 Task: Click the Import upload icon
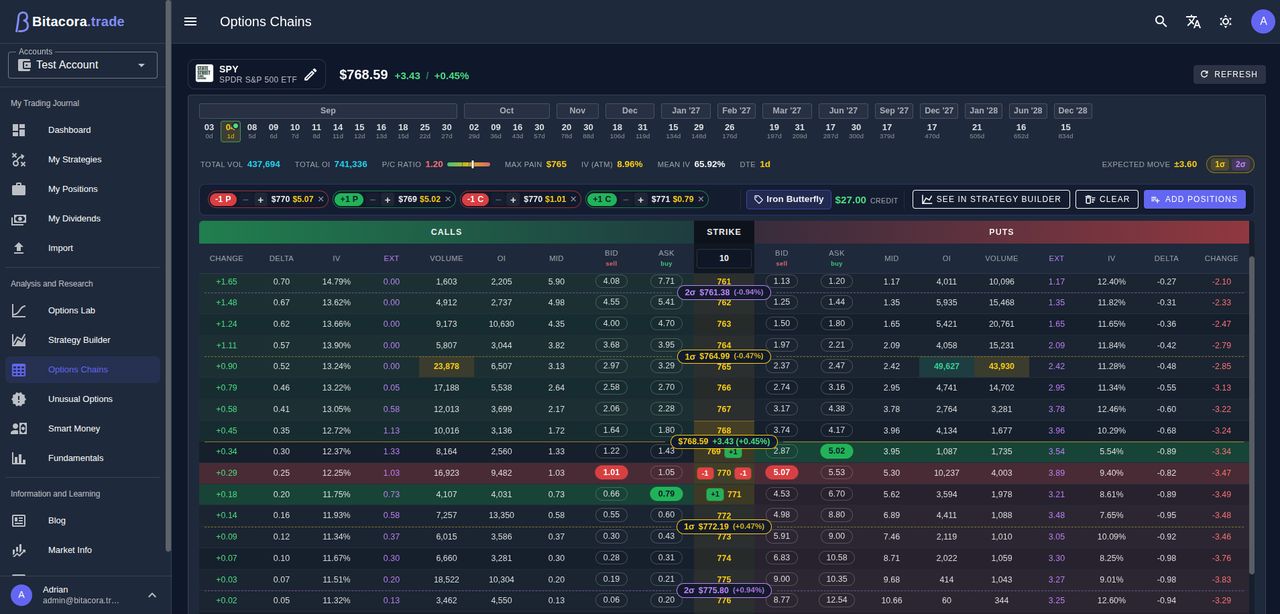(x=18, y=248)
